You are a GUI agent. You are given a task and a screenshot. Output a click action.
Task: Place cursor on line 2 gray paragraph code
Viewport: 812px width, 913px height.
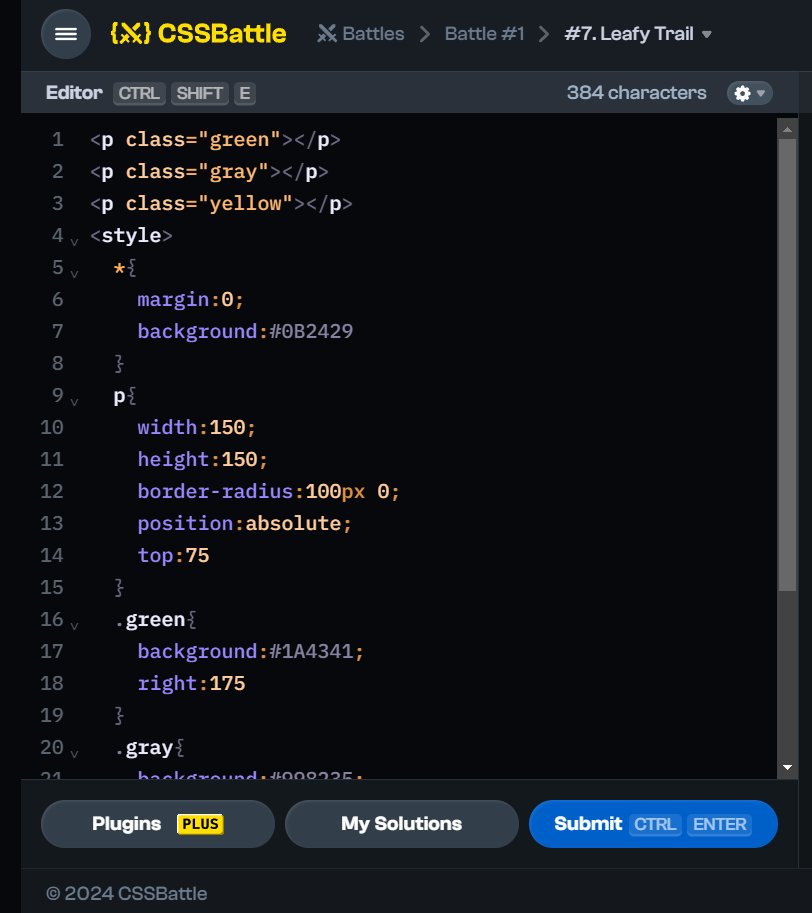click(x=210, y=172)
